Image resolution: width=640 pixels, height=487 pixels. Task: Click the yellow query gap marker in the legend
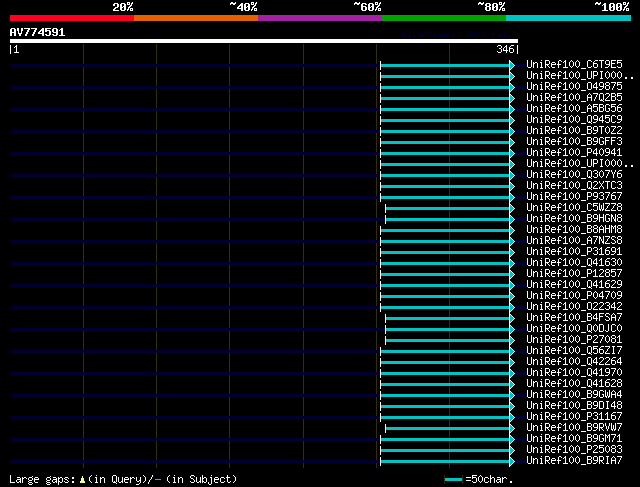tap(82, 479)
